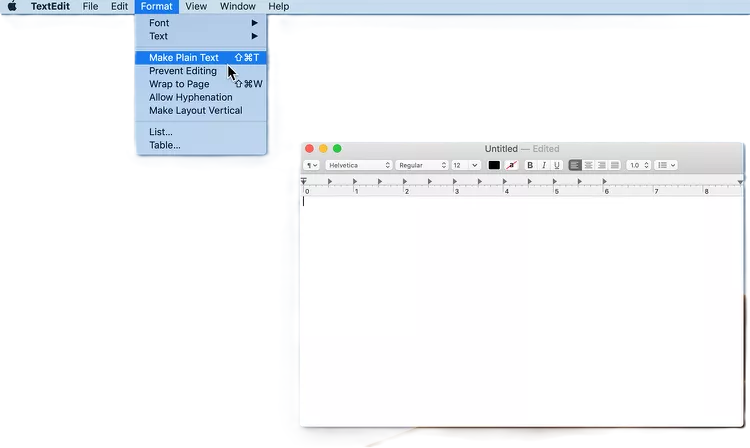Select Prevent Editing in Format menu
This screenshot has height=448, width=750.
point(201,71)
